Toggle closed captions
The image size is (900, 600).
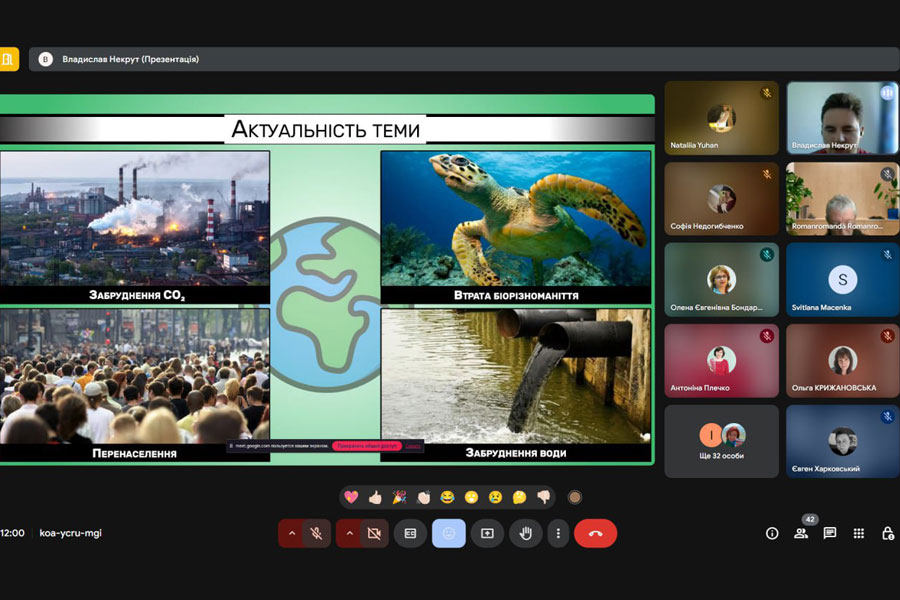pyautogui.click(x=410, y=533)
